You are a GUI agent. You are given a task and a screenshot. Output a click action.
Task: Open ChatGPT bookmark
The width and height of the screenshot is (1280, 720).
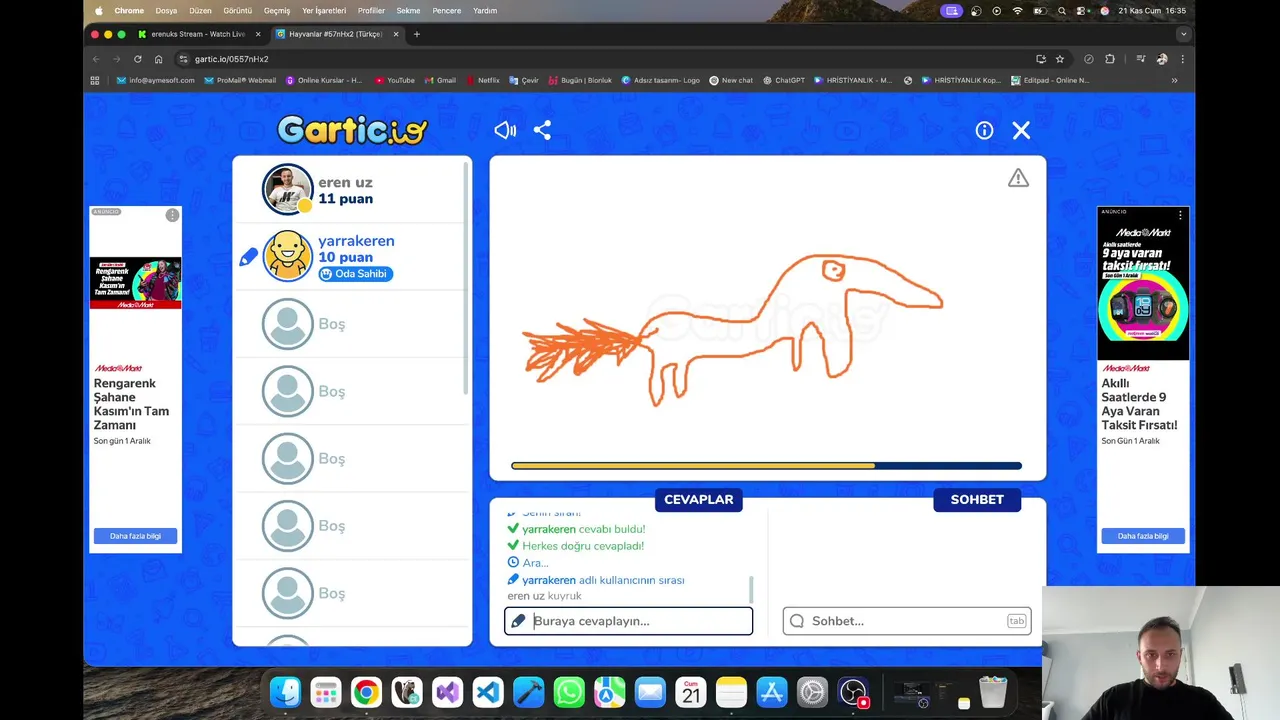click(x=783, y=80)
